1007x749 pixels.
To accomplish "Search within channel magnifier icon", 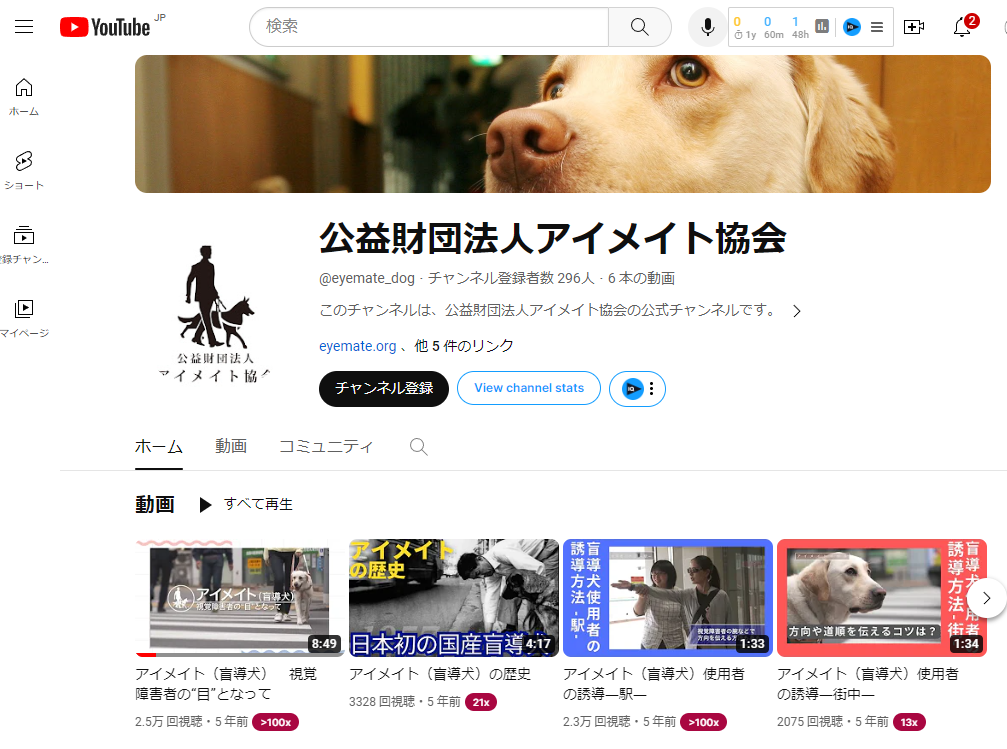I will tap(419, 447).
